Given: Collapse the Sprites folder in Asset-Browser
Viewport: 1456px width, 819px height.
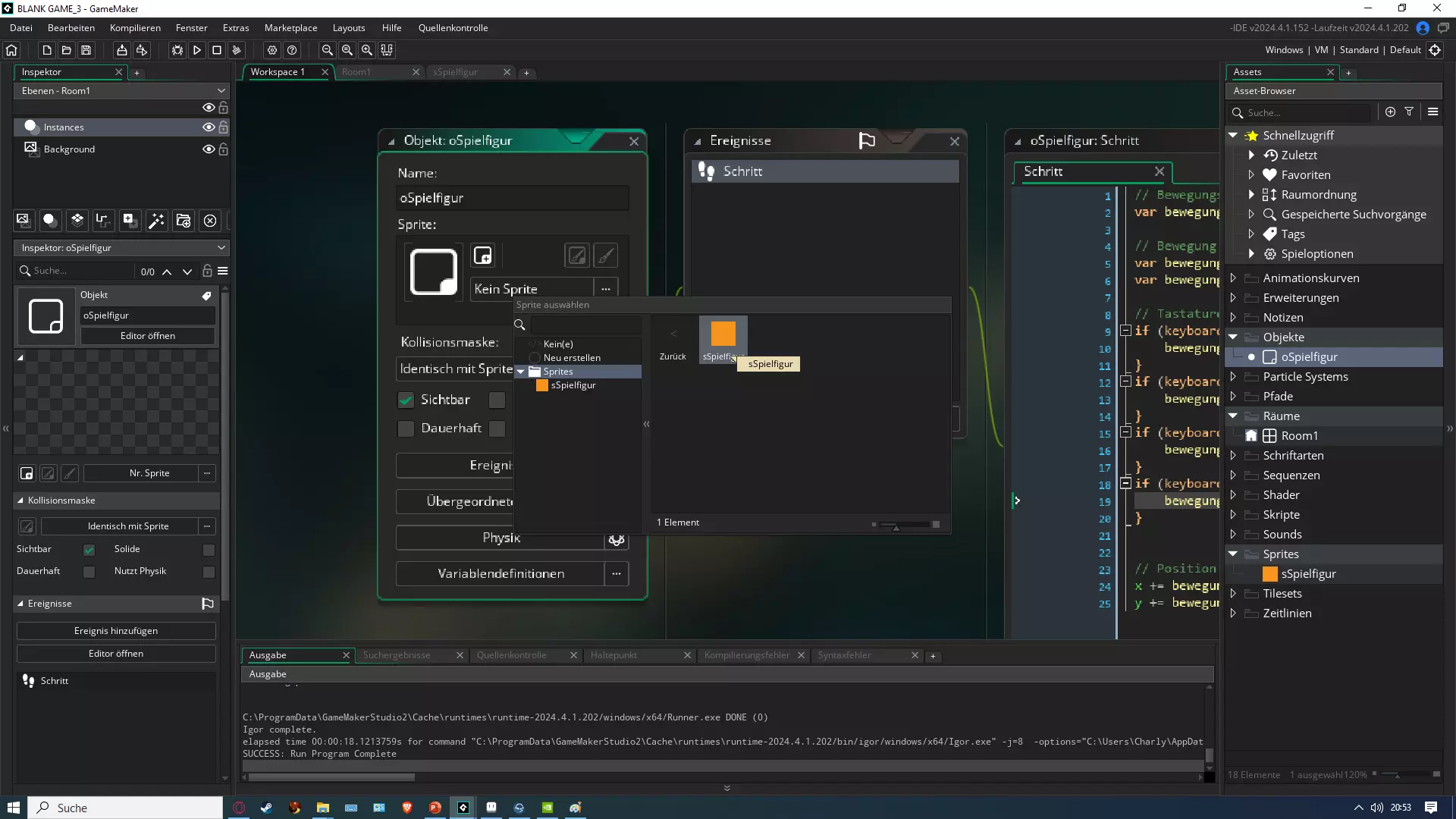Looking at the screenshot, I should (1233, 554).
